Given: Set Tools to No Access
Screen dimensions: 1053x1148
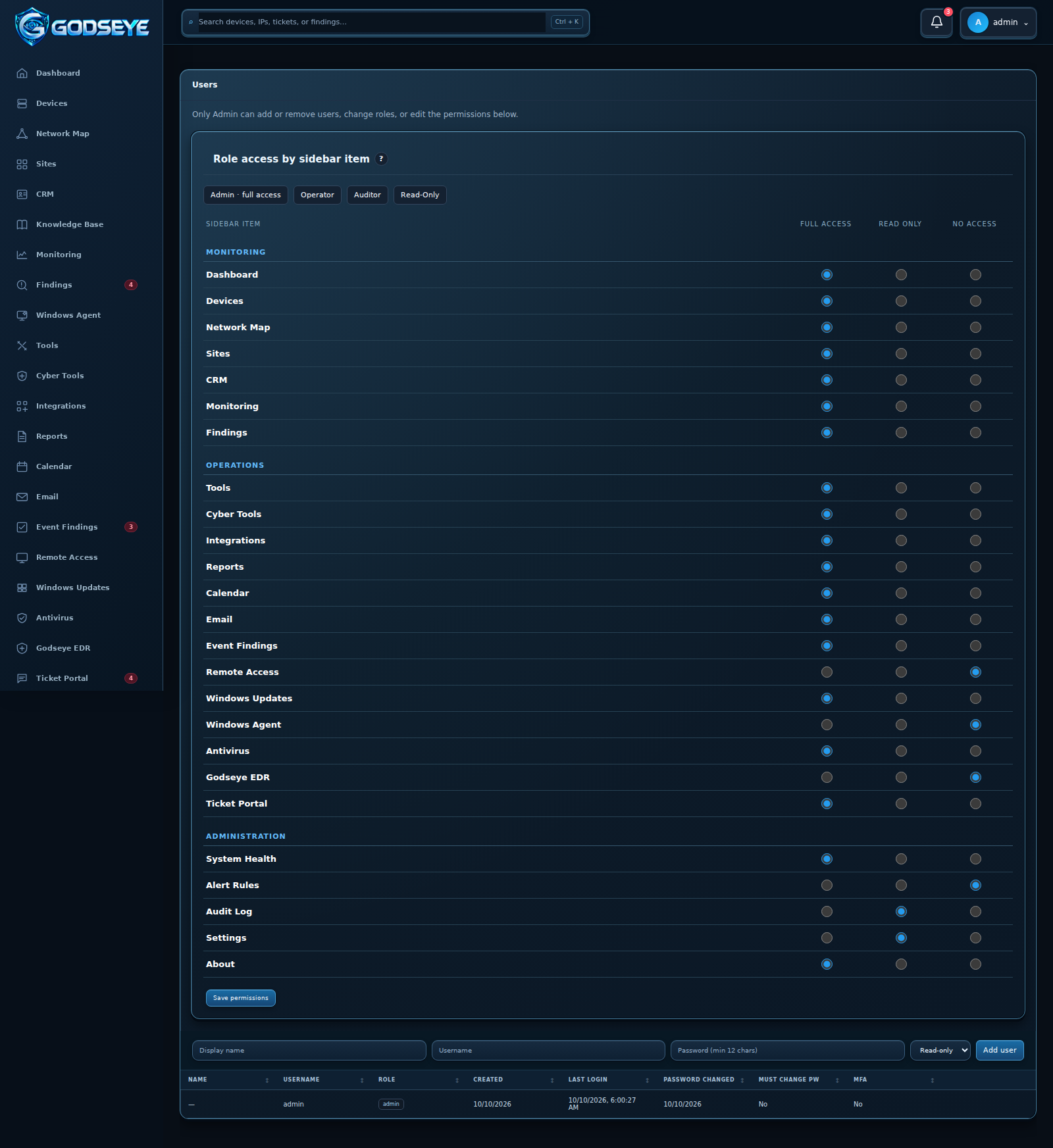Looking at the screenshot, I should click(975, 487).
